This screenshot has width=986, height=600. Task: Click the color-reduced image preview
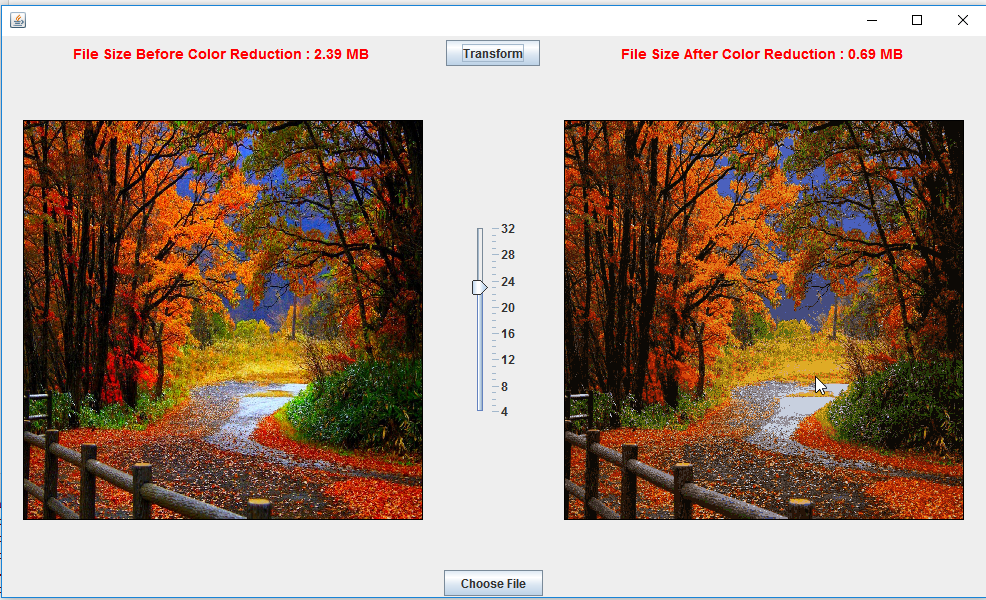pos(763,318)
